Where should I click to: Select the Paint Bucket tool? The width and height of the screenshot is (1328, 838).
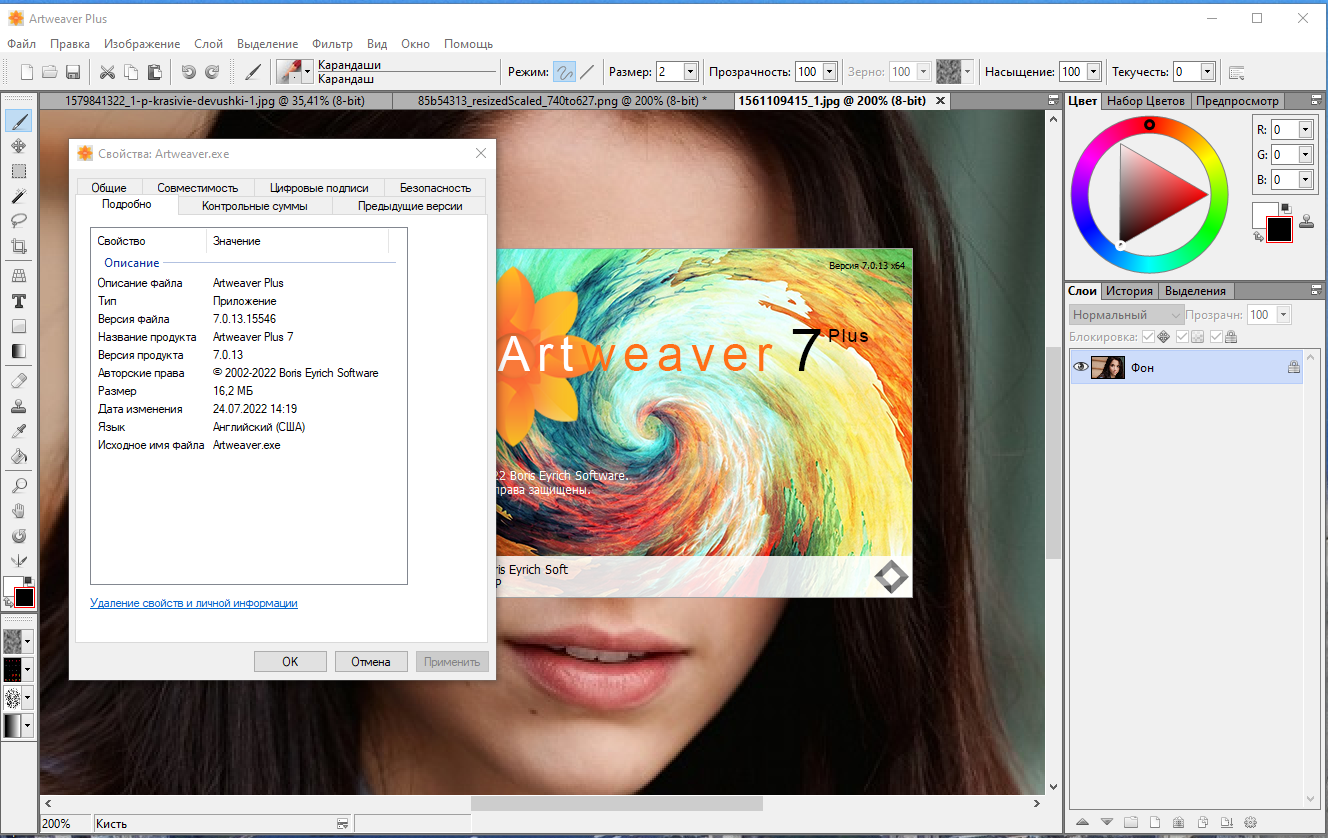(18, 456)
